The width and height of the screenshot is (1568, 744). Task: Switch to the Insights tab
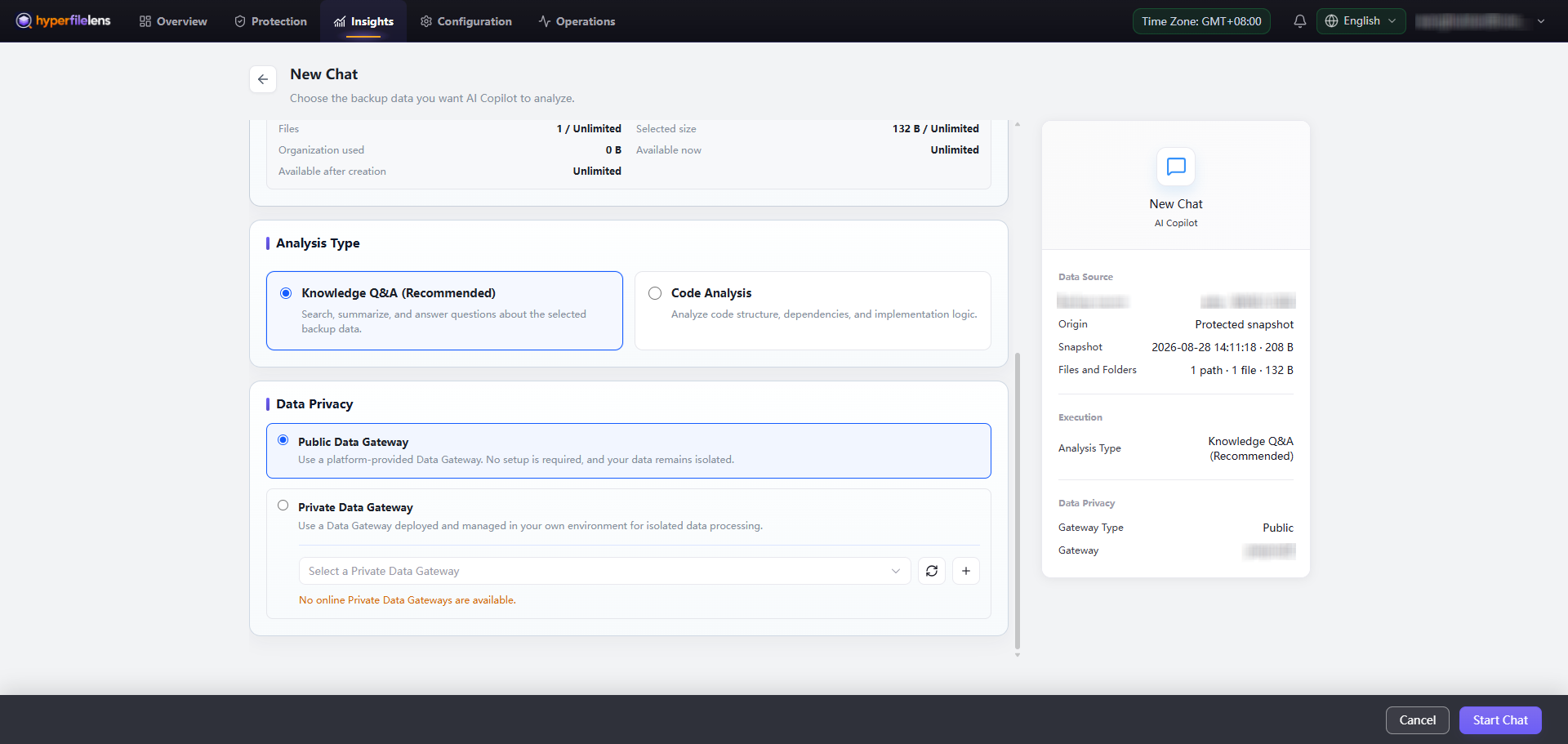pos(363,21)
